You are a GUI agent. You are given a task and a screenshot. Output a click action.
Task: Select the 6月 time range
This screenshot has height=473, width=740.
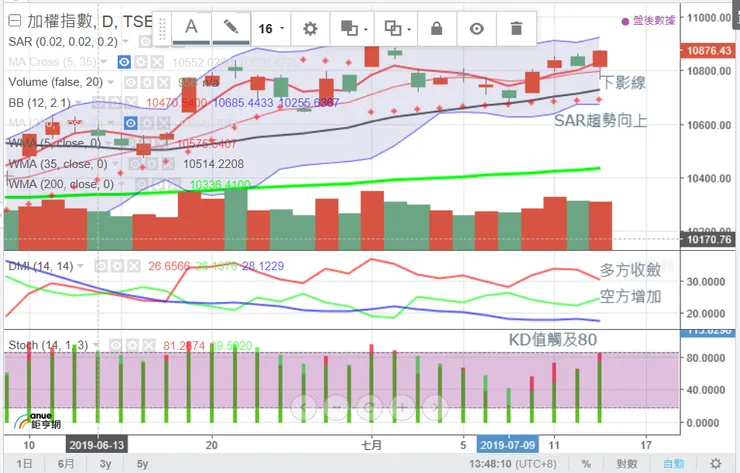[x=66, y=464]
